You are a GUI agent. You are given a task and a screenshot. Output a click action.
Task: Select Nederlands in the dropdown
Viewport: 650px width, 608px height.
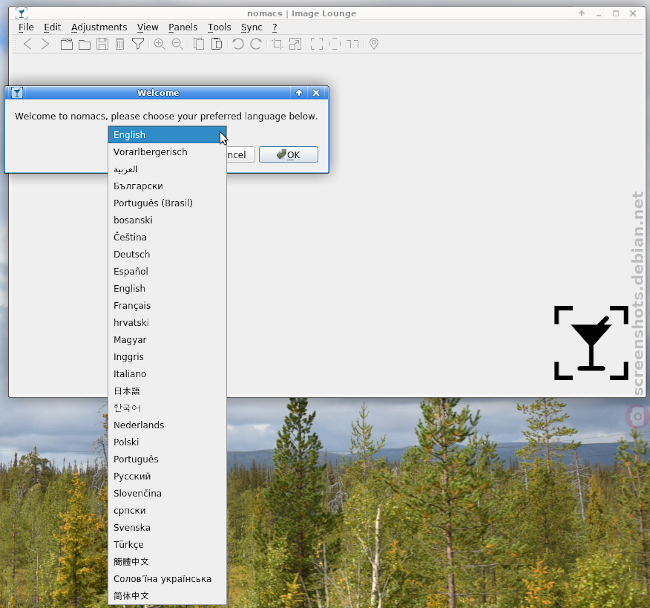pos(167,425)
